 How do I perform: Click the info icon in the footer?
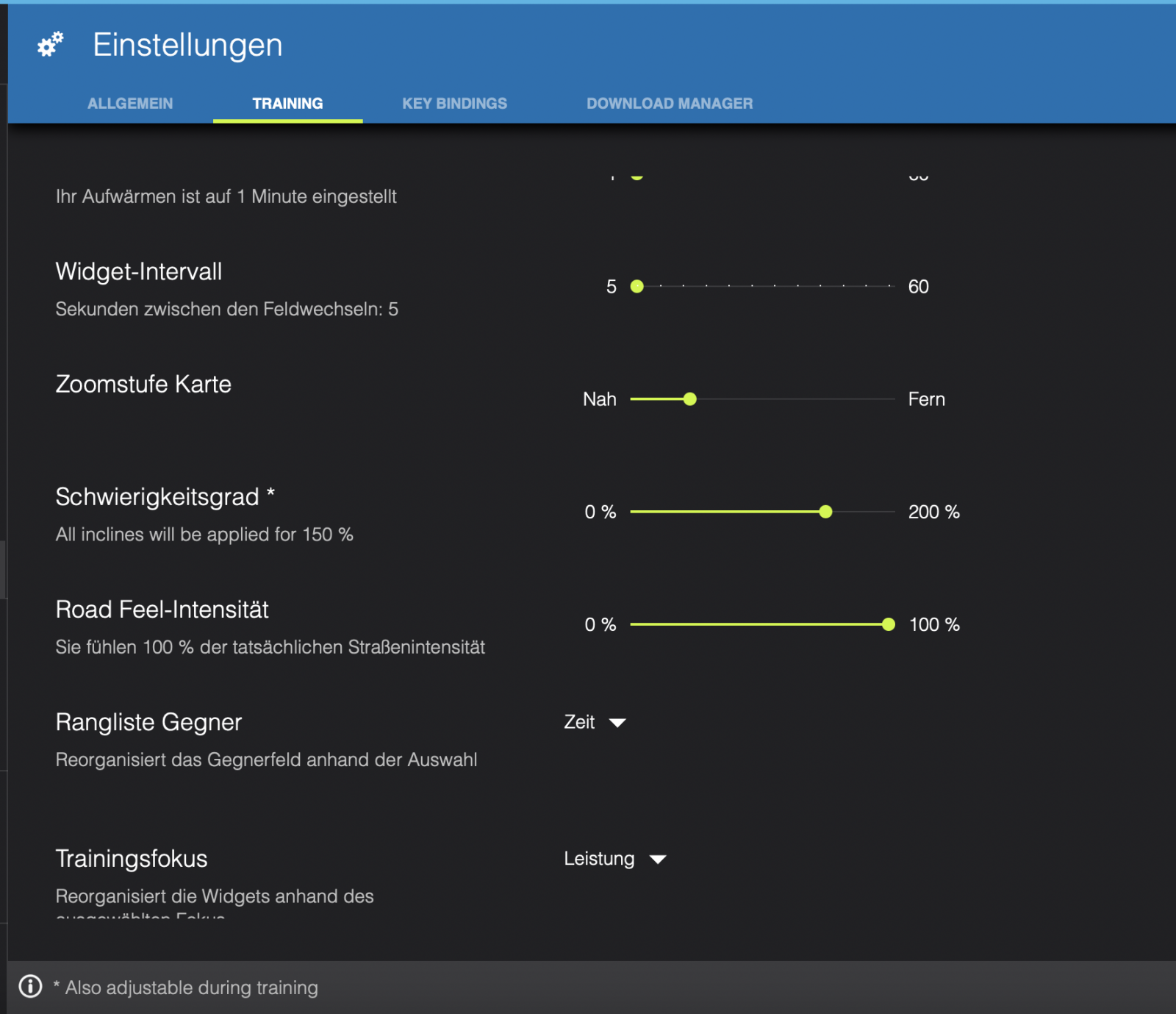(x=30, y=986)
